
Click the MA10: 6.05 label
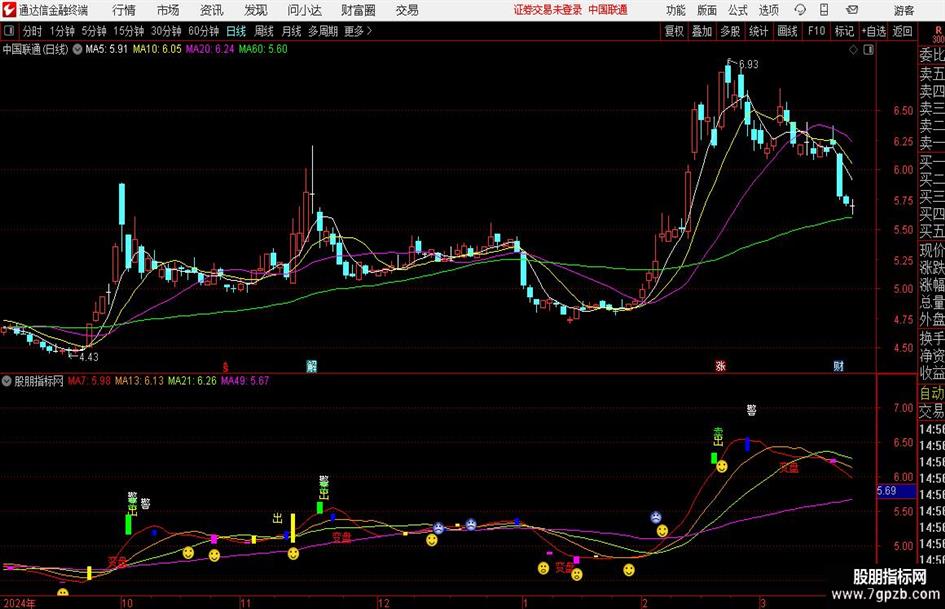[157, 49]
